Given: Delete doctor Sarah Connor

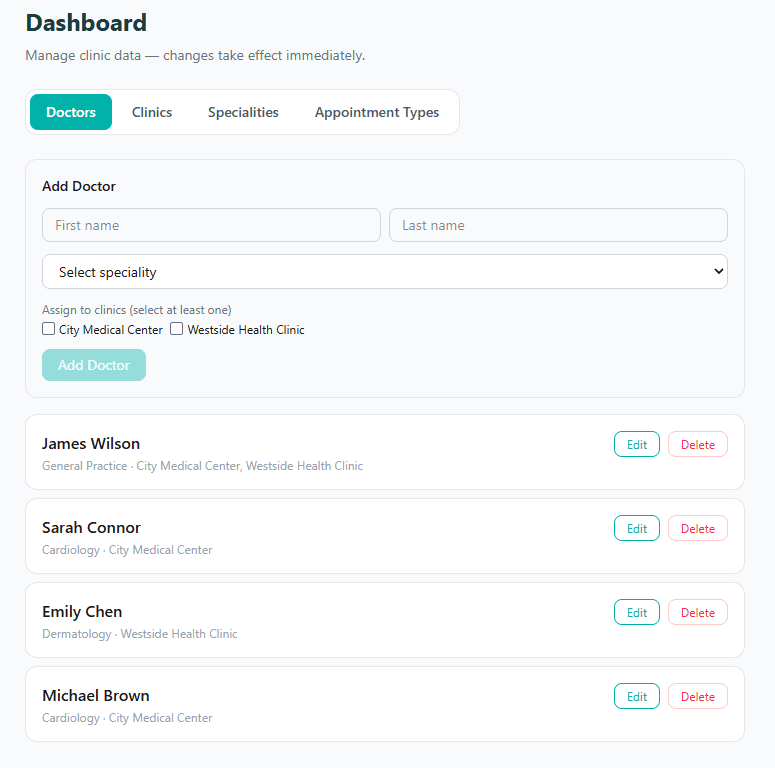Looking at the screenshot, I should pos(697,528).
